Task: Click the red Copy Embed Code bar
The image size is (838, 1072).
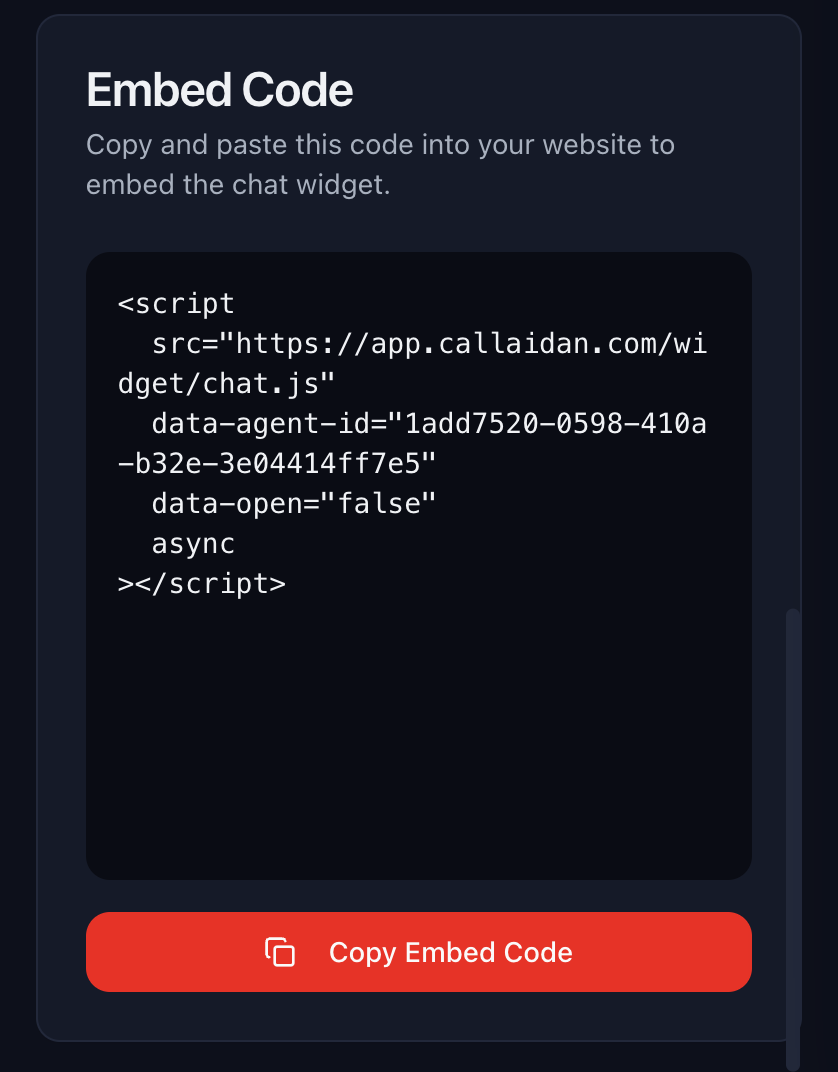Action: click(418, 951)
